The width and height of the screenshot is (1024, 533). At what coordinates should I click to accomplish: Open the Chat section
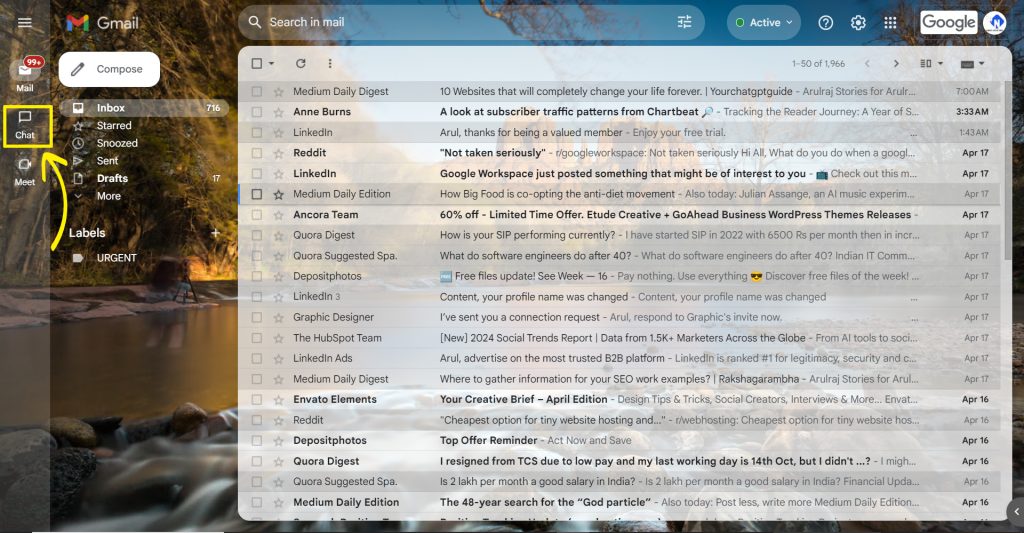[x=25, y=125]
